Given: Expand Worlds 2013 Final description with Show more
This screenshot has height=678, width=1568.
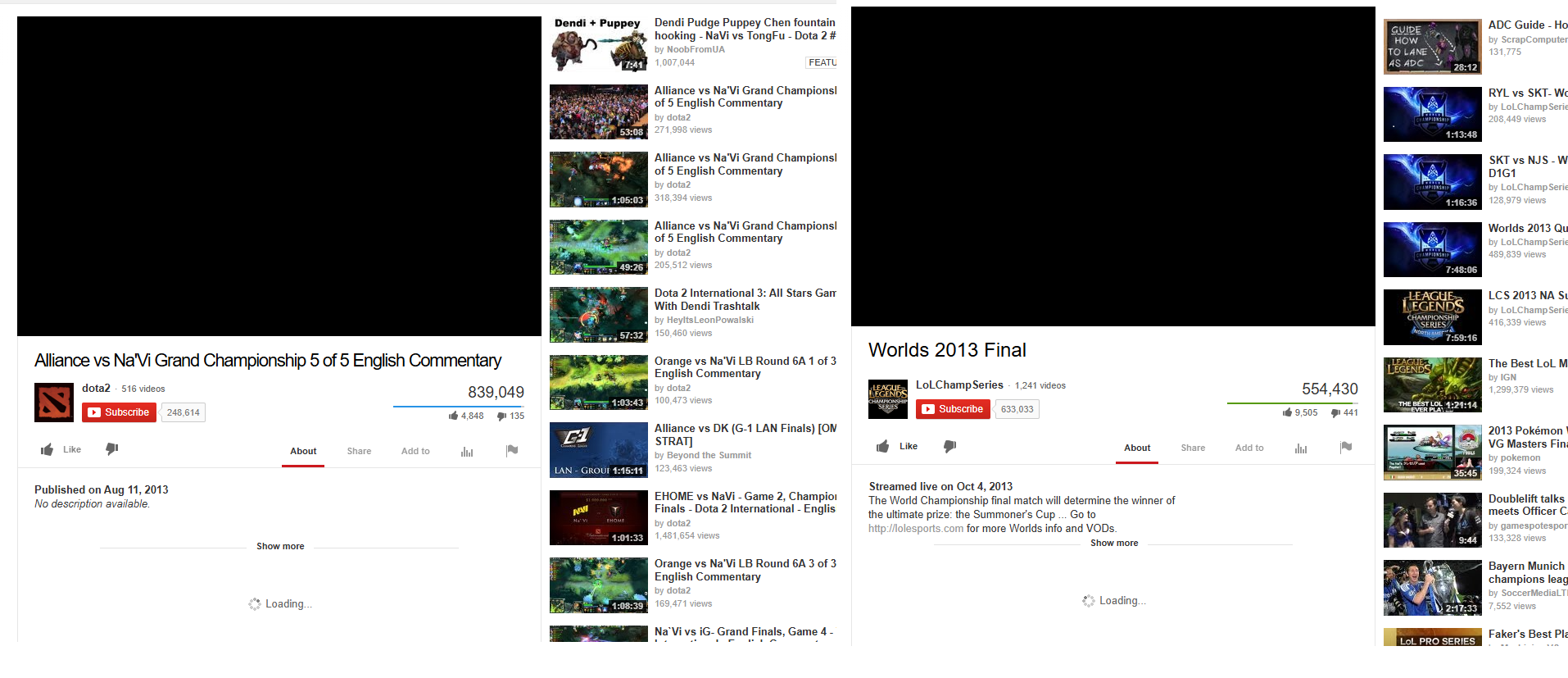Looking at the screenshot, I should tap(1114, 543).
